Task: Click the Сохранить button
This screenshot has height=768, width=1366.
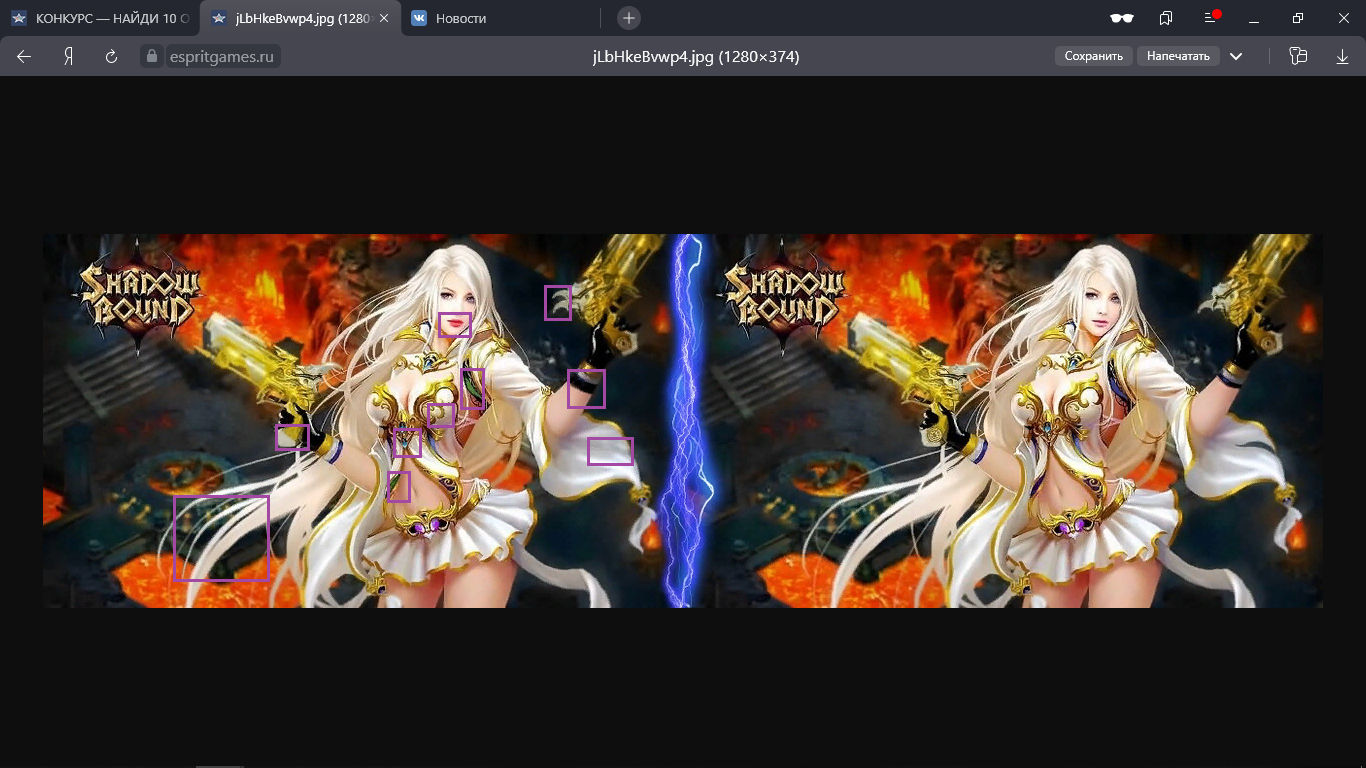Action: click(1094, 57)
